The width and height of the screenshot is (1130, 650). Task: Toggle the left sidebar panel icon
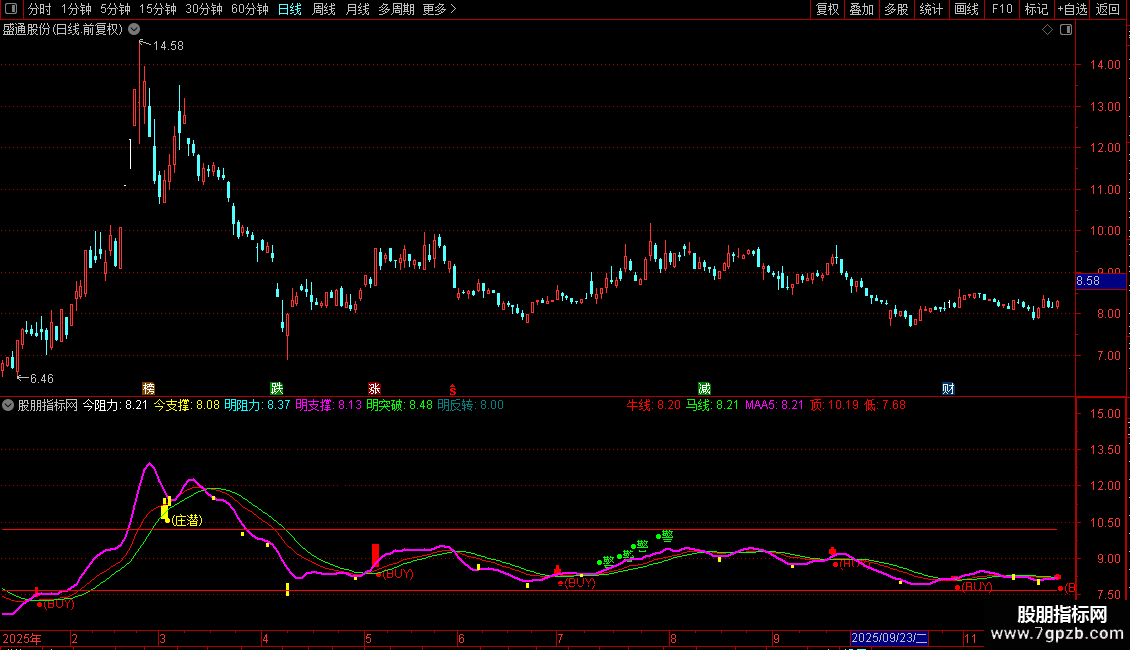[x=9, y=9]
